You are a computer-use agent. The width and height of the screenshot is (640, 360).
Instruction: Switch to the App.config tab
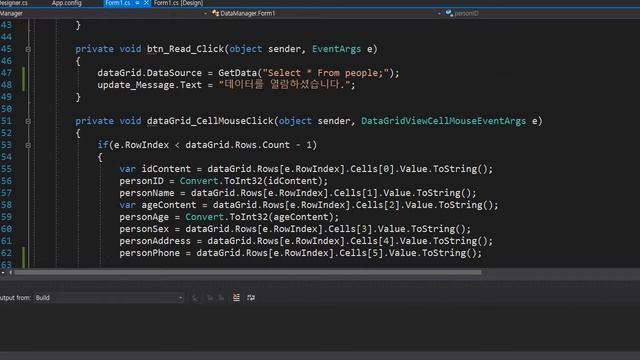[67, 3]
